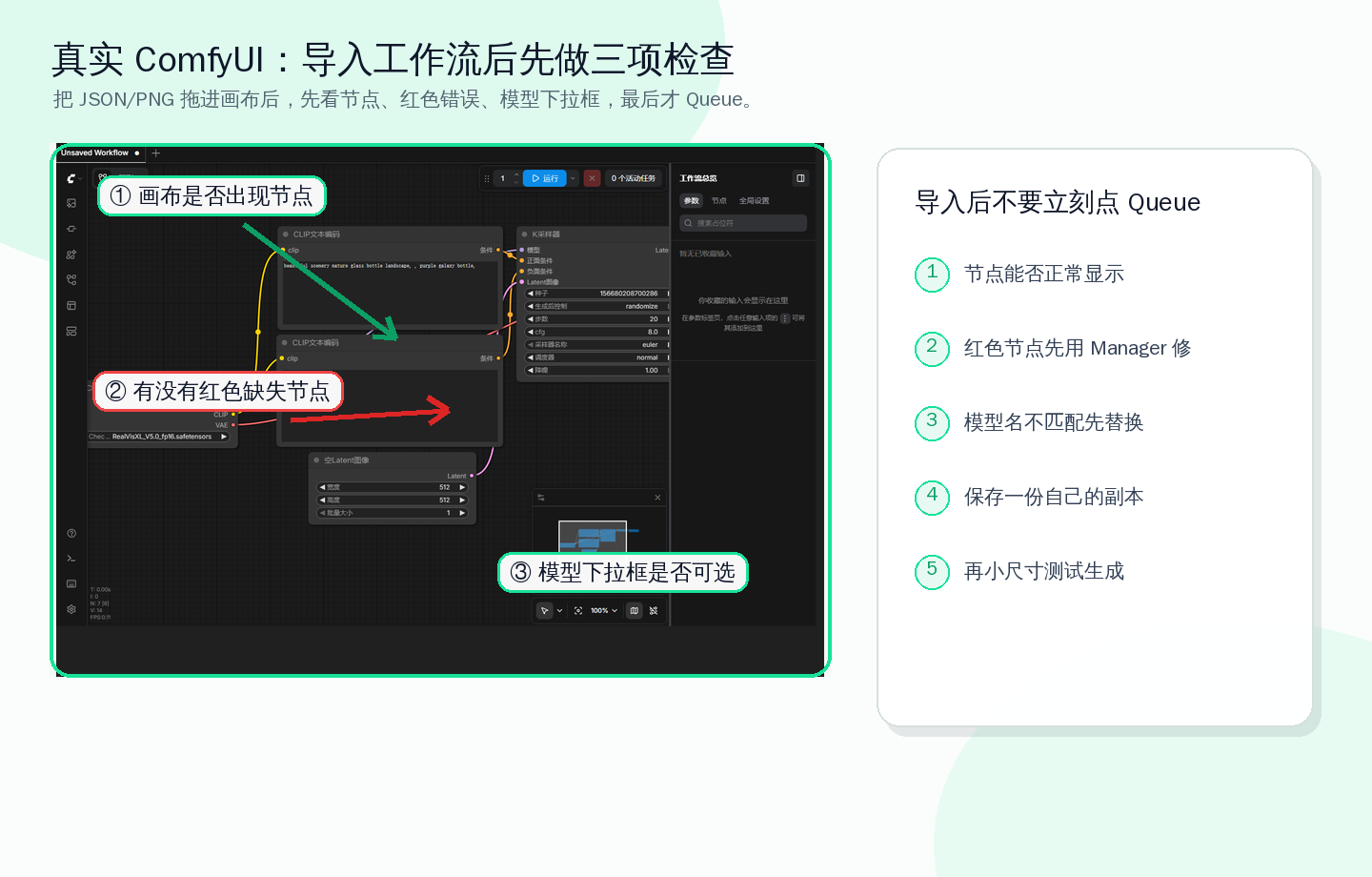This screenshot has height=877, width=1372.
Task: Increase 高度 with its right arrow
Action: 462,500
